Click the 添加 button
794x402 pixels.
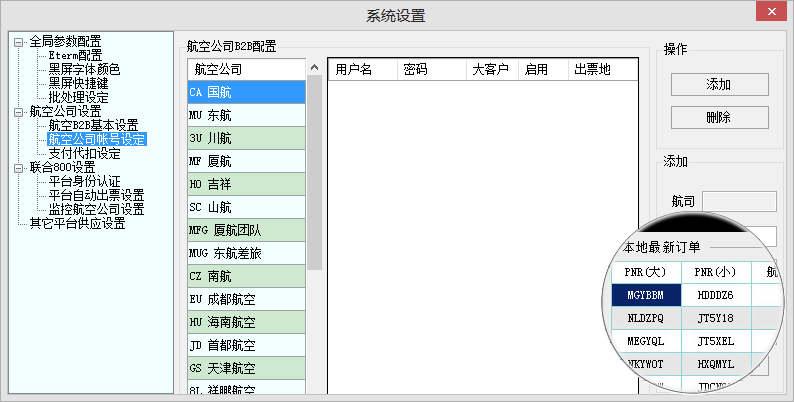(720, 85)
